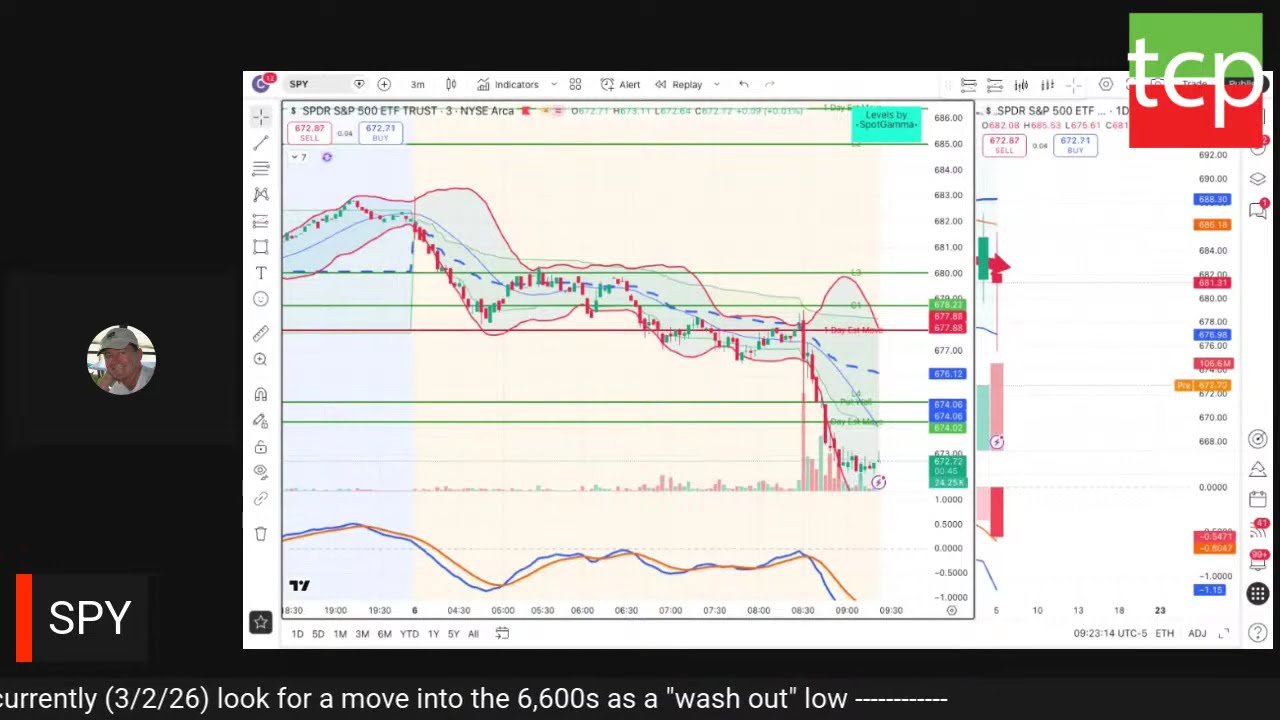
Task: Open the symbol dropdown arrow beside SPY
Action: (x=359, y=84)
